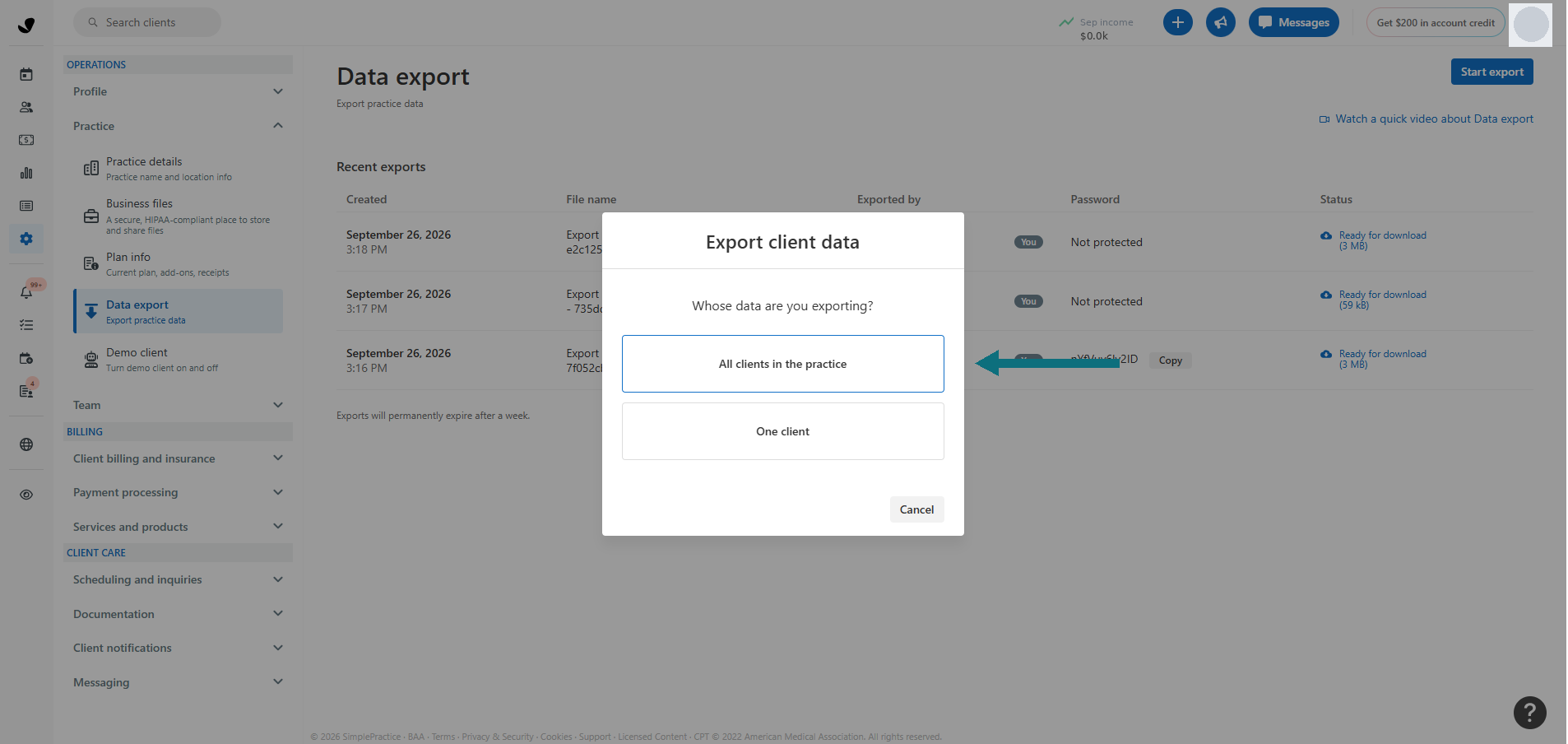Expand the Team section
1568x744 pixels.
(178, 405)
